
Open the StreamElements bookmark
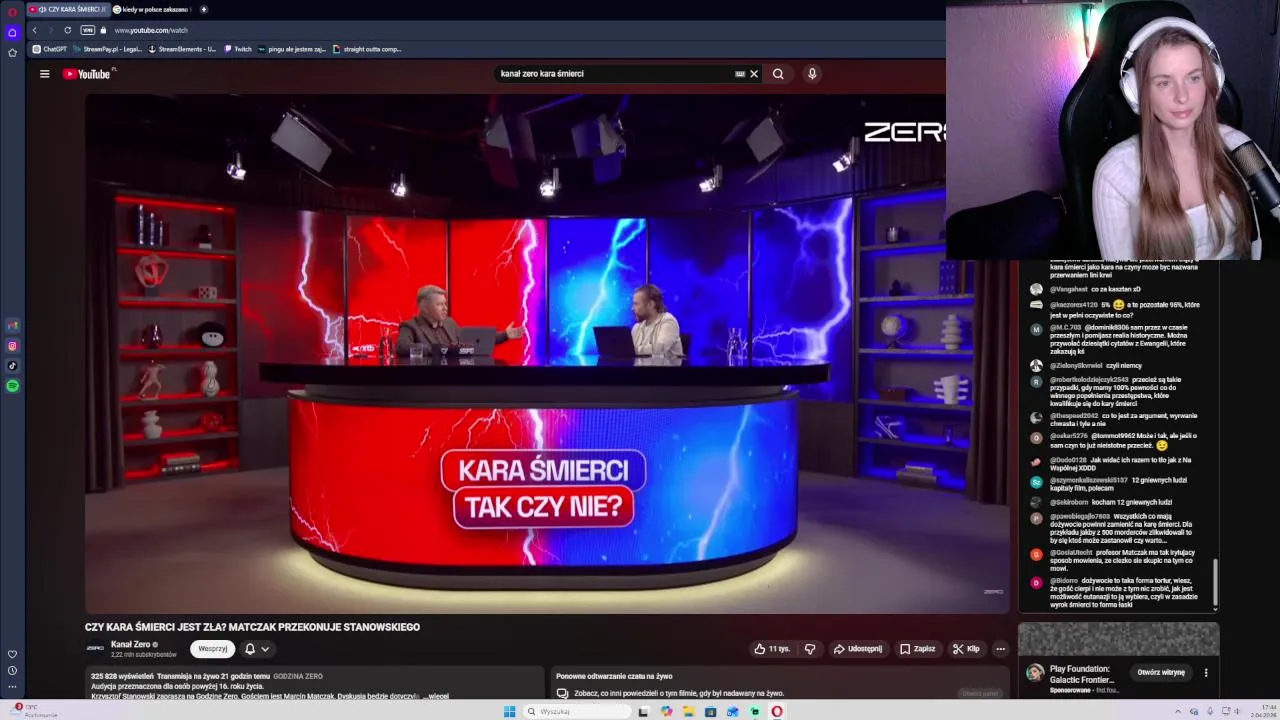click(182, 49)
